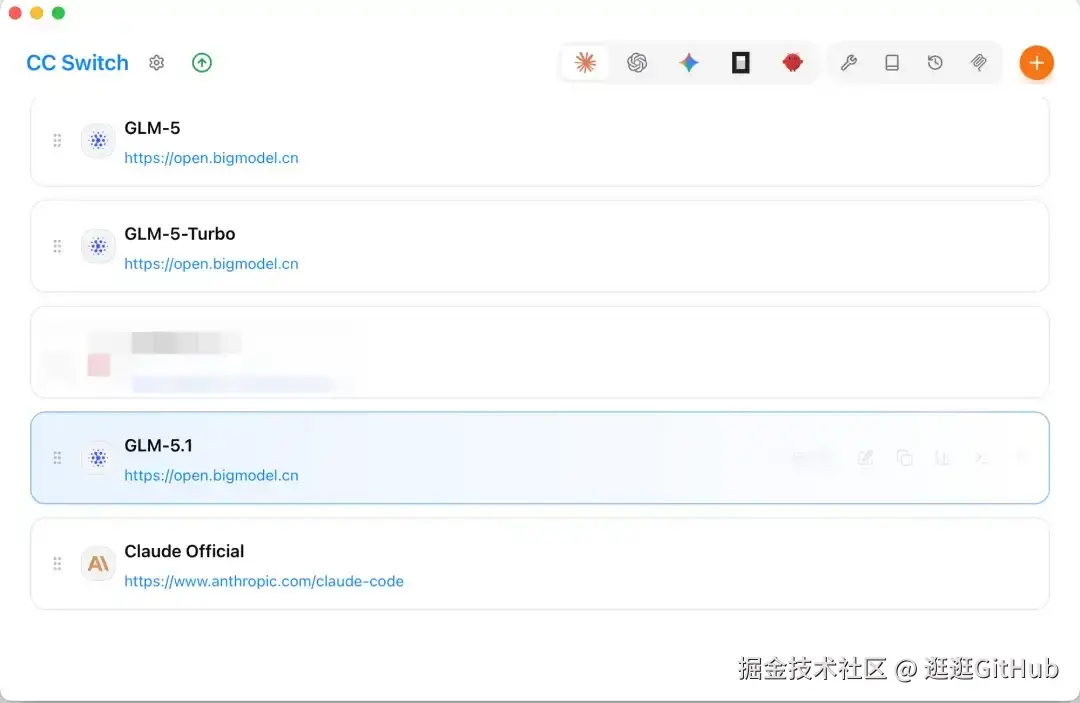This screenshot has height=703, width=1080.
Task: Switch to the OpenAI Codex tab
Action: click(637, 63)
